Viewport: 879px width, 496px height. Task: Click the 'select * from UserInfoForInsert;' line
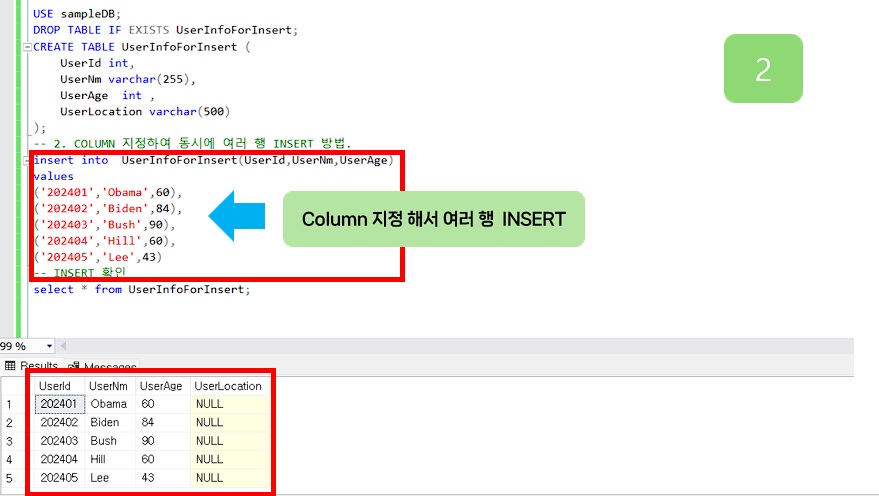(x=142, y=290)
